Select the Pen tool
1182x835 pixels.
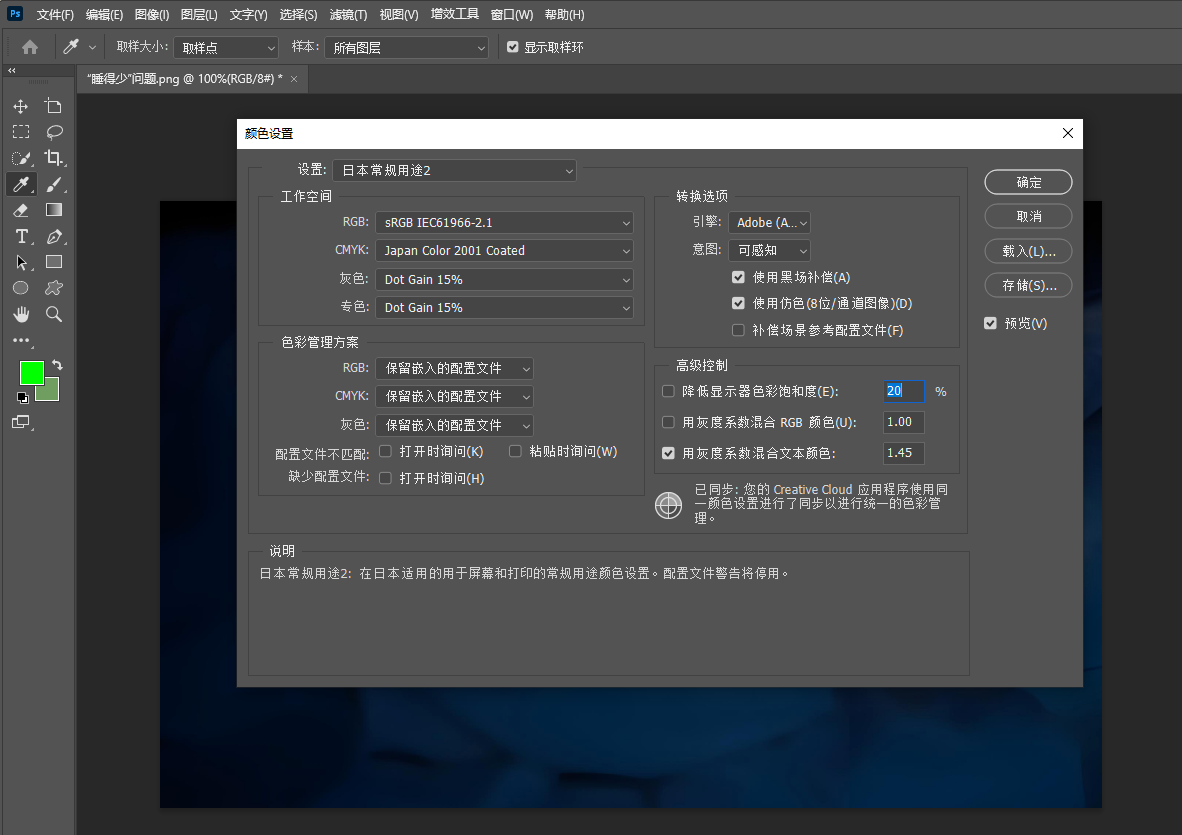(54, 237)
